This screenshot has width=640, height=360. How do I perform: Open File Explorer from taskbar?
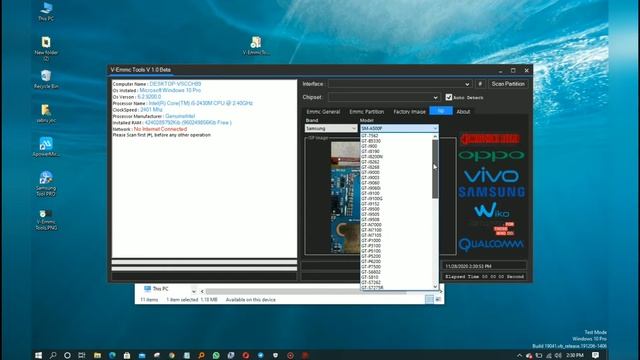pyautogui.click(x=97, y=355)
